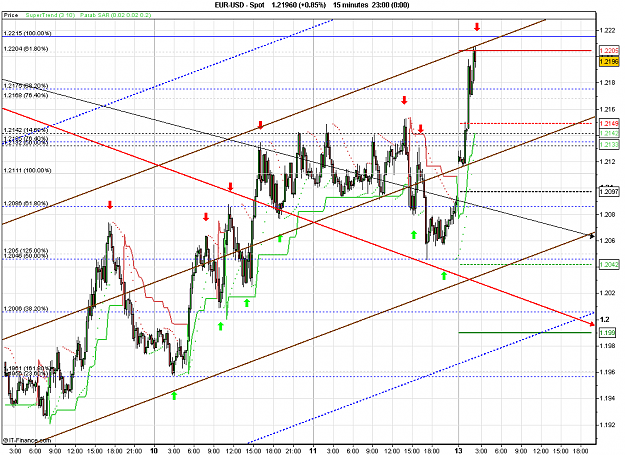Select the 1.2168 (76.40%) retracement label
Viewport: 625px width, 455px height.
click(x=26, y=95)
